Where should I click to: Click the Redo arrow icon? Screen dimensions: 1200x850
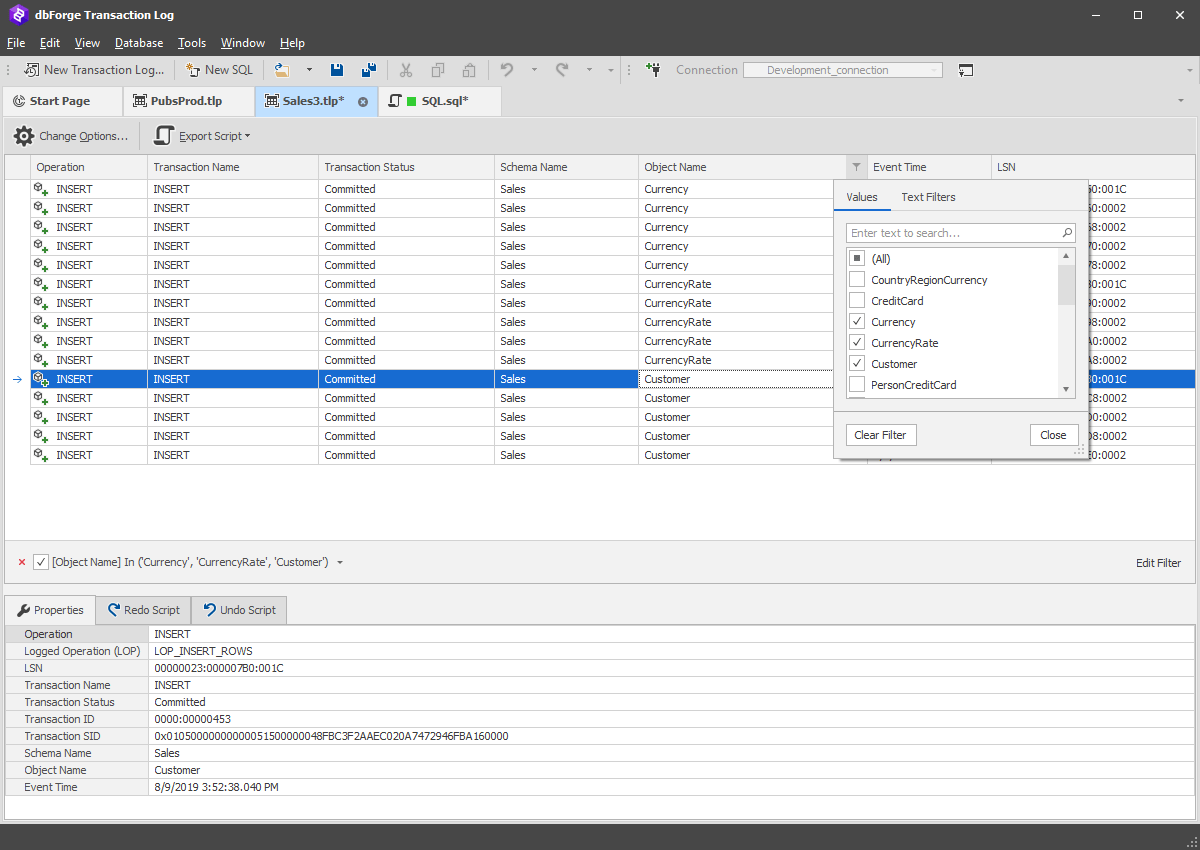[x=562, y=70]
